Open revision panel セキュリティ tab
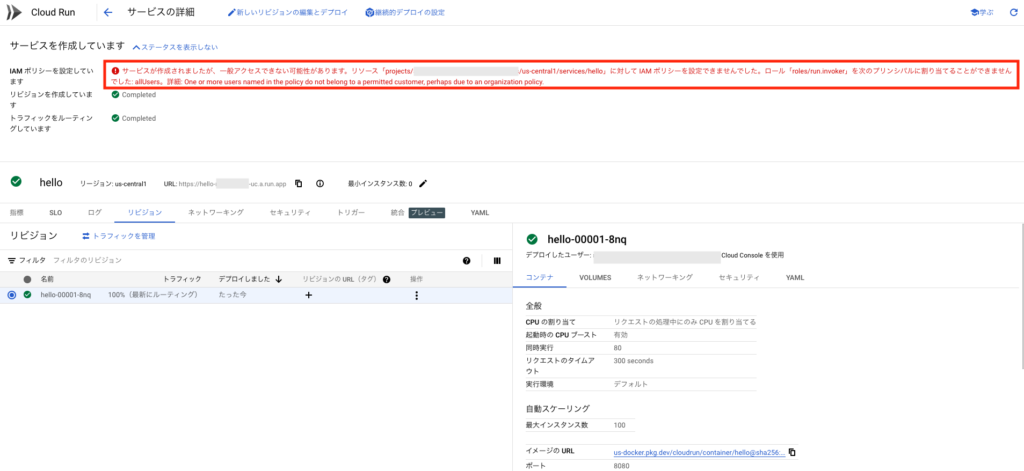 click(739, 278)
